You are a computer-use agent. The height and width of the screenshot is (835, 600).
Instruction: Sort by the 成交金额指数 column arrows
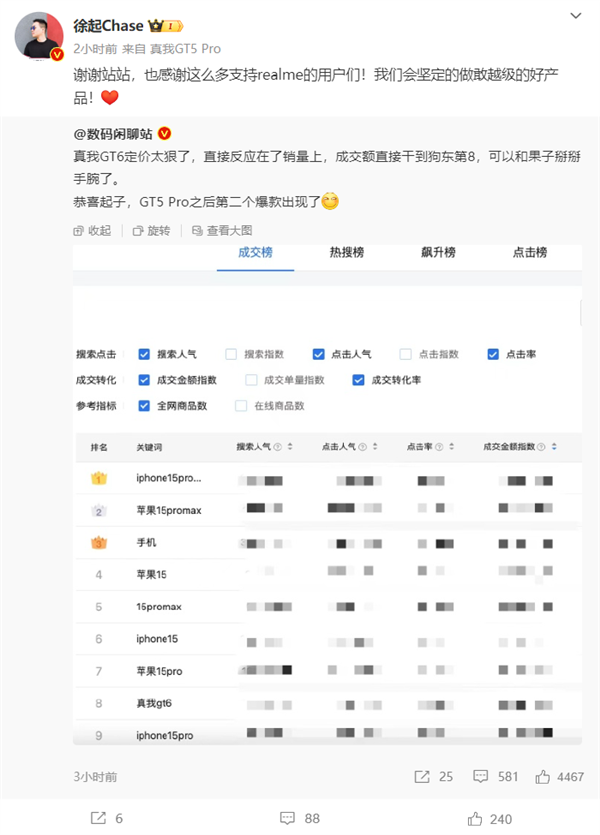(x=553, y=446)
